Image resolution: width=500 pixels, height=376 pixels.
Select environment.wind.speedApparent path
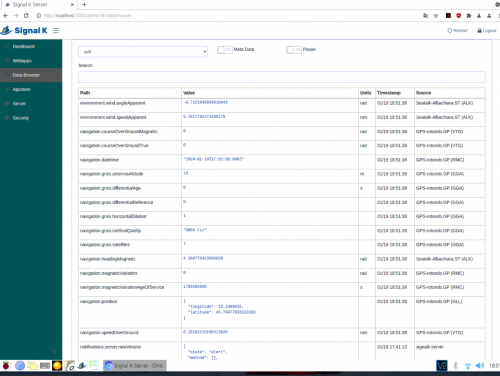[113, 117]
